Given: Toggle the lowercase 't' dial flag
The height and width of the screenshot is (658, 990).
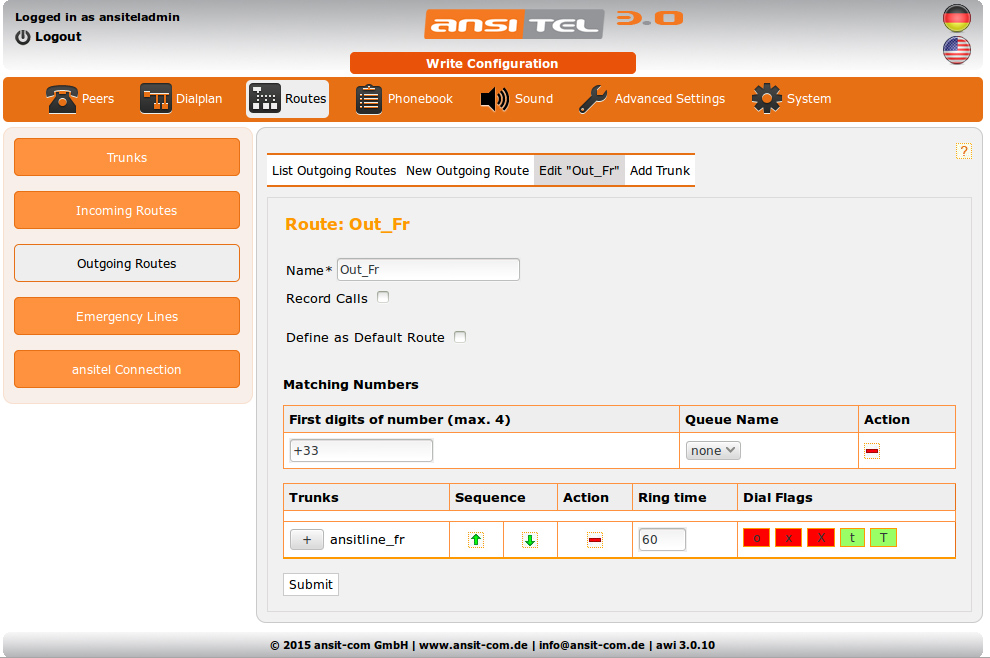Looking at the screenshot, I should click(x=852, y=538).
